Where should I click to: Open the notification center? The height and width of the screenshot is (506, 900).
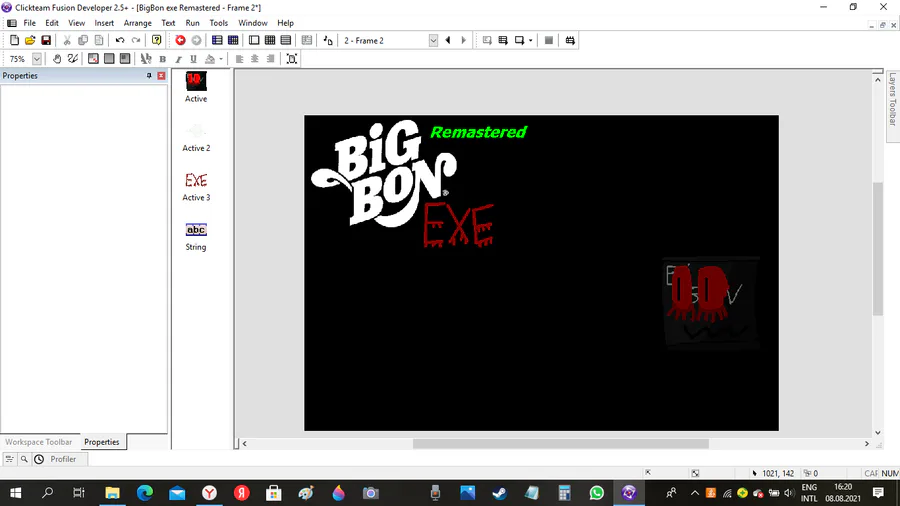tap(878, 493)
